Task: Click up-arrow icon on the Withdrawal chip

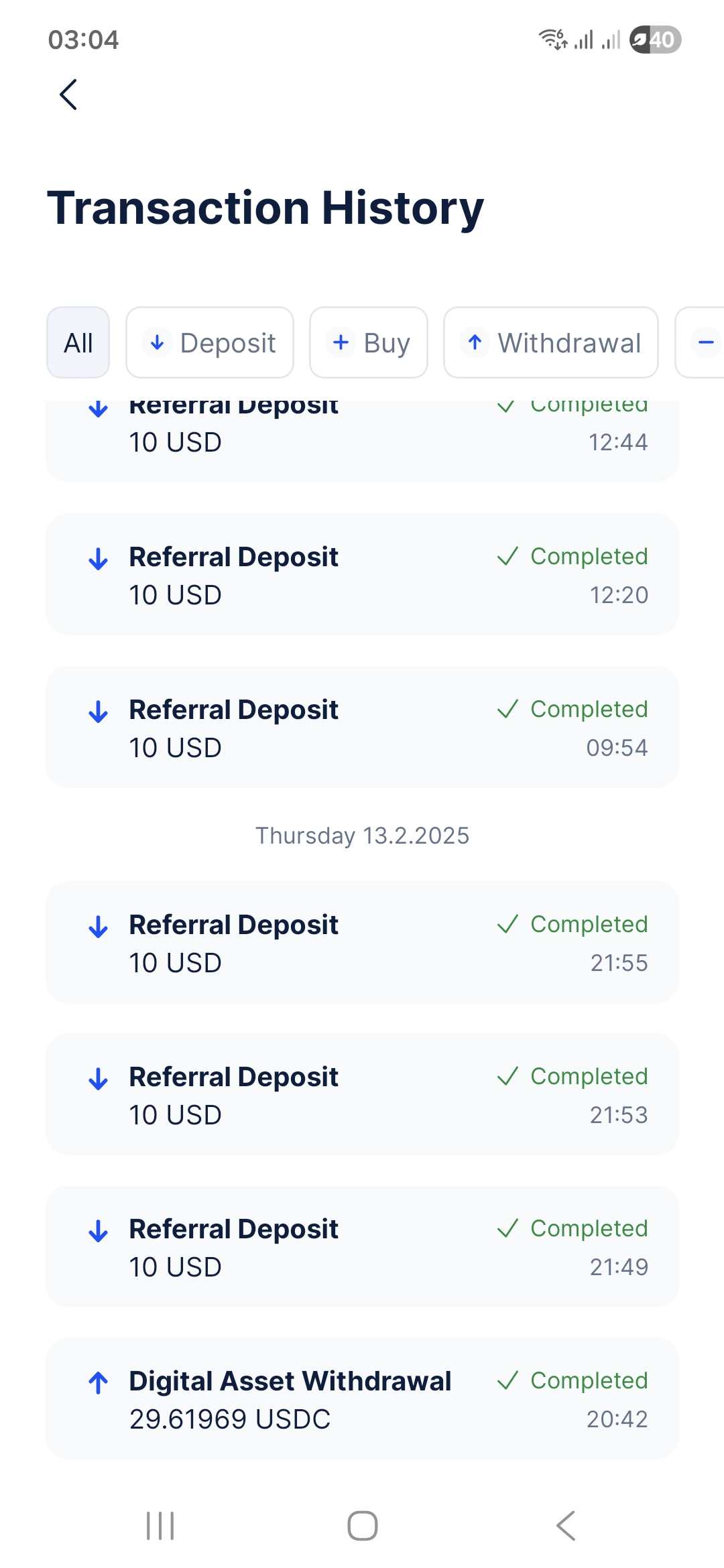Action: pos(475,342)
